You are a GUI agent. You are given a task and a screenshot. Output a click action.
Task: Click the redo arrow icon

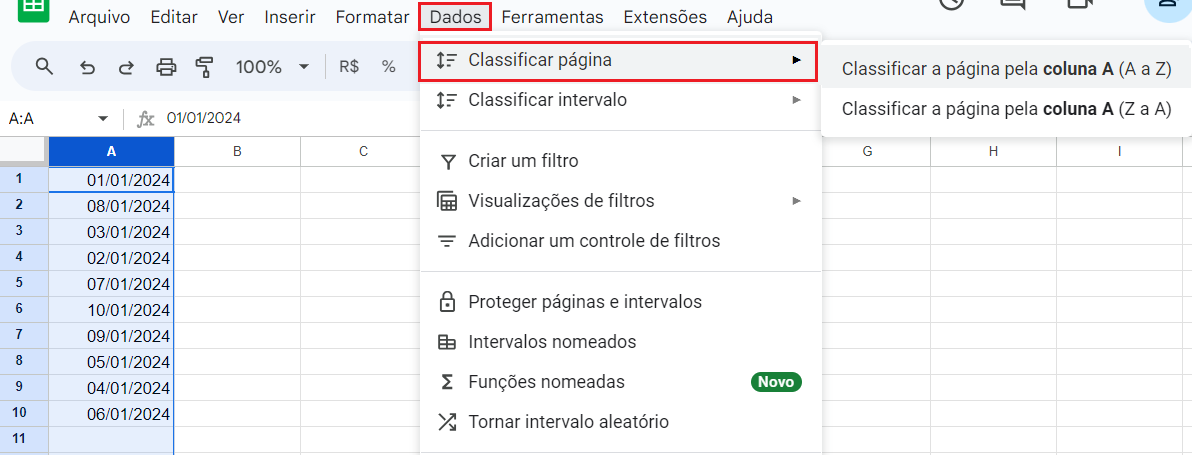pos(125,67)
